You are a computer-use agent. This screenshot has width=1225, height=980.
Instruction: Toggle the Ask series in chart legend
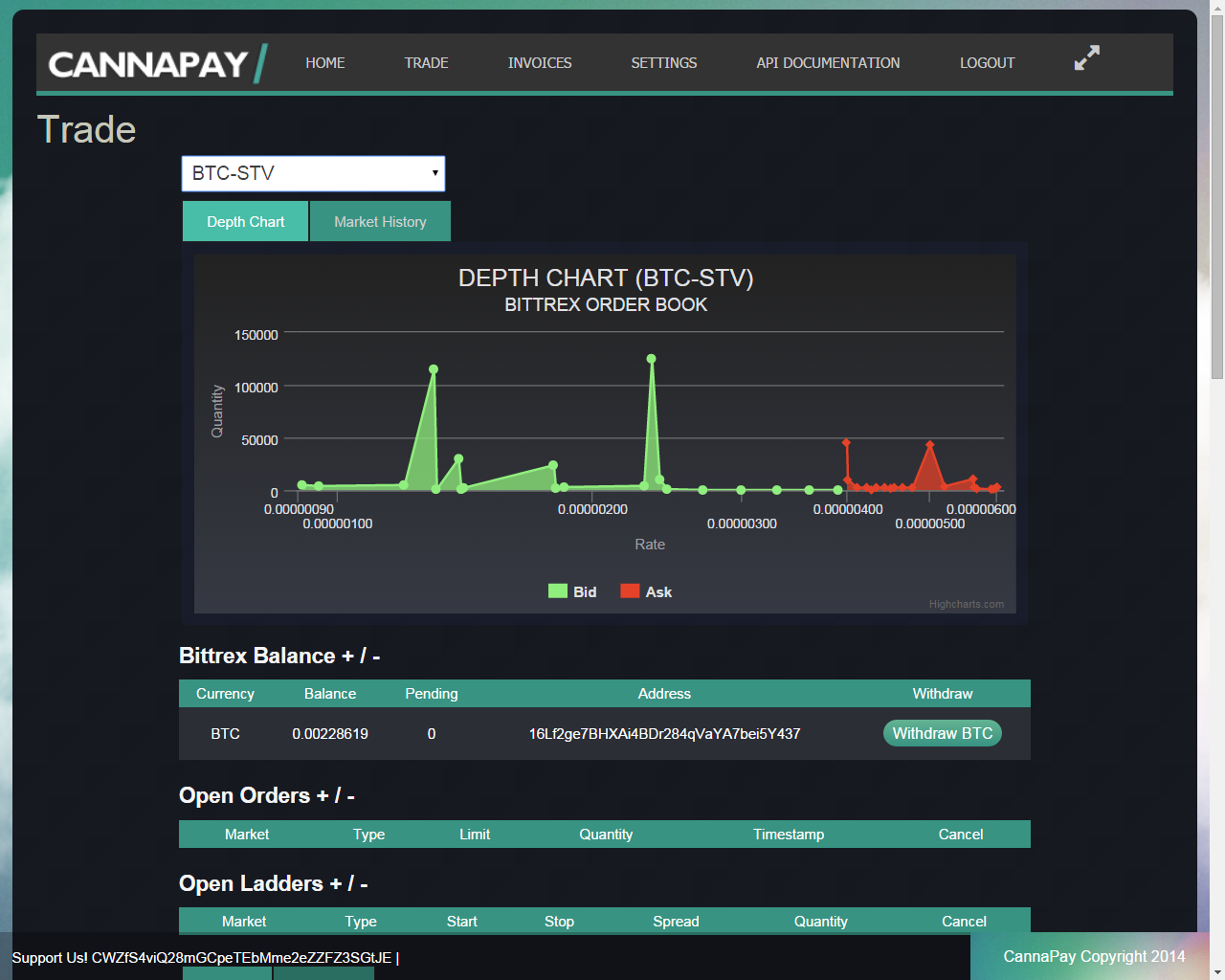tap(646, 591)
